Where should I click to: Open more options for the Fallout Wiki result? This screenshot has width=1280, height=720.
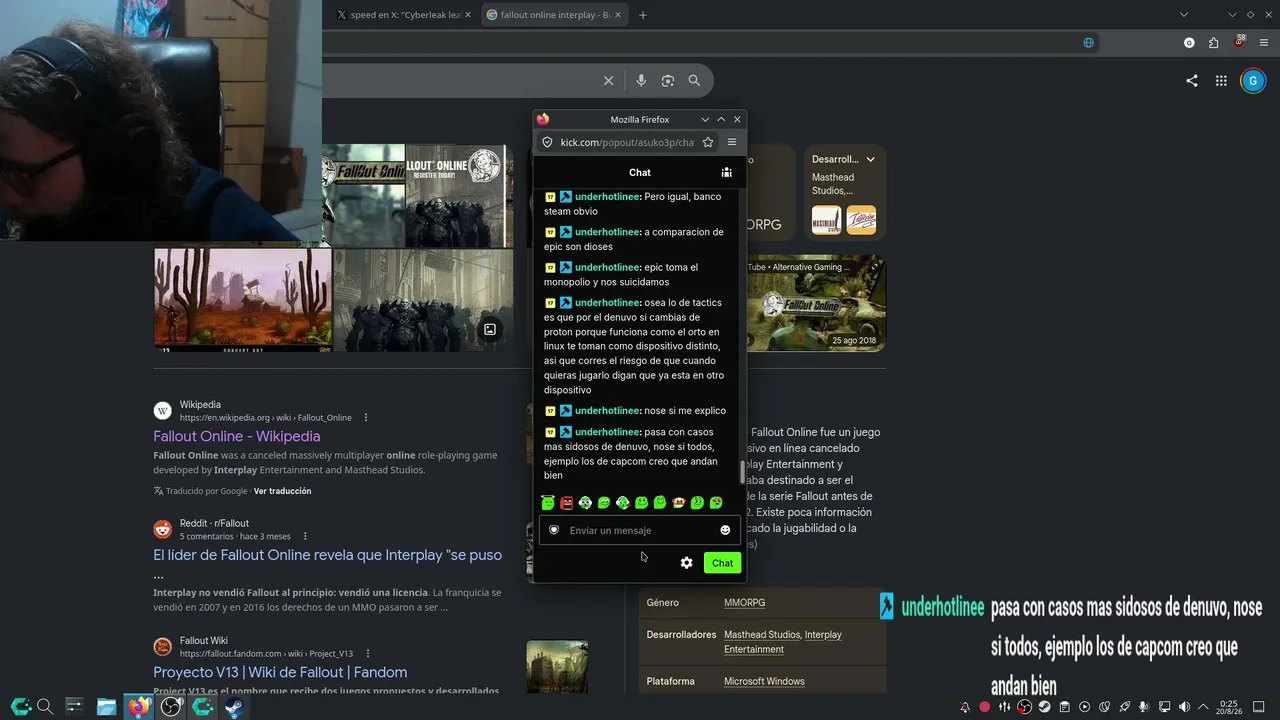[368, 653]
